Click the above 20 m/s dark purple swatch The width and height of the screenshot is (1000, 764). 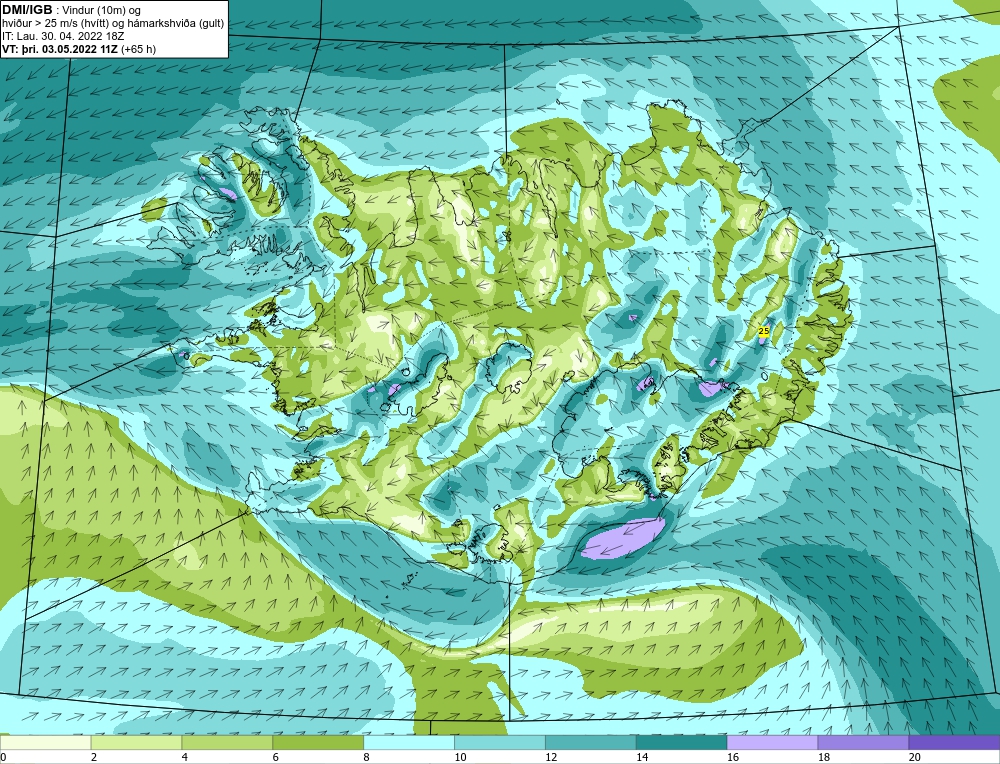pos(954,742)
